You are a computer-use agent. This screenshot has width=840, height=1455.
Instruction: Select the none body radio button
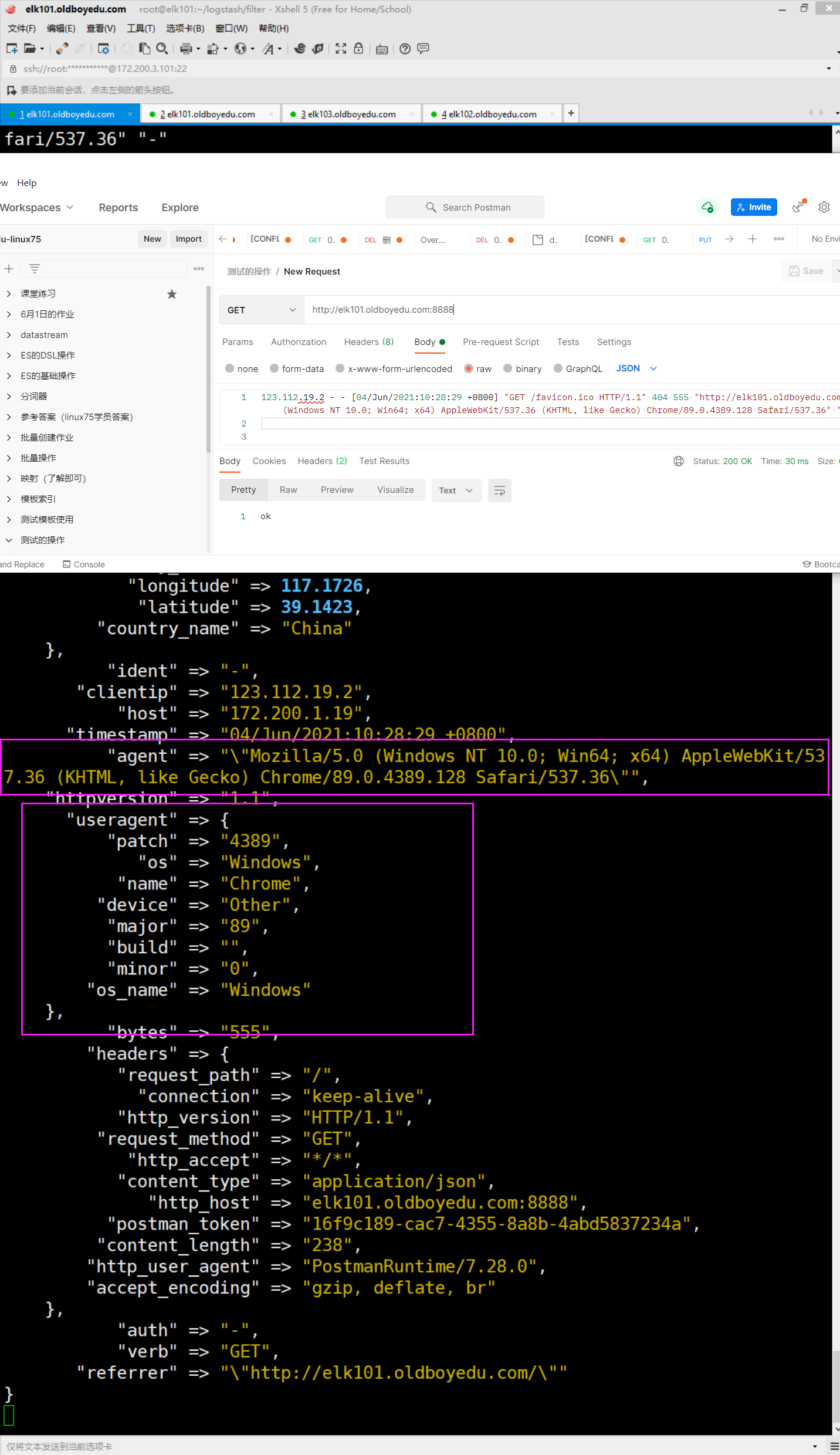(230, 368)
